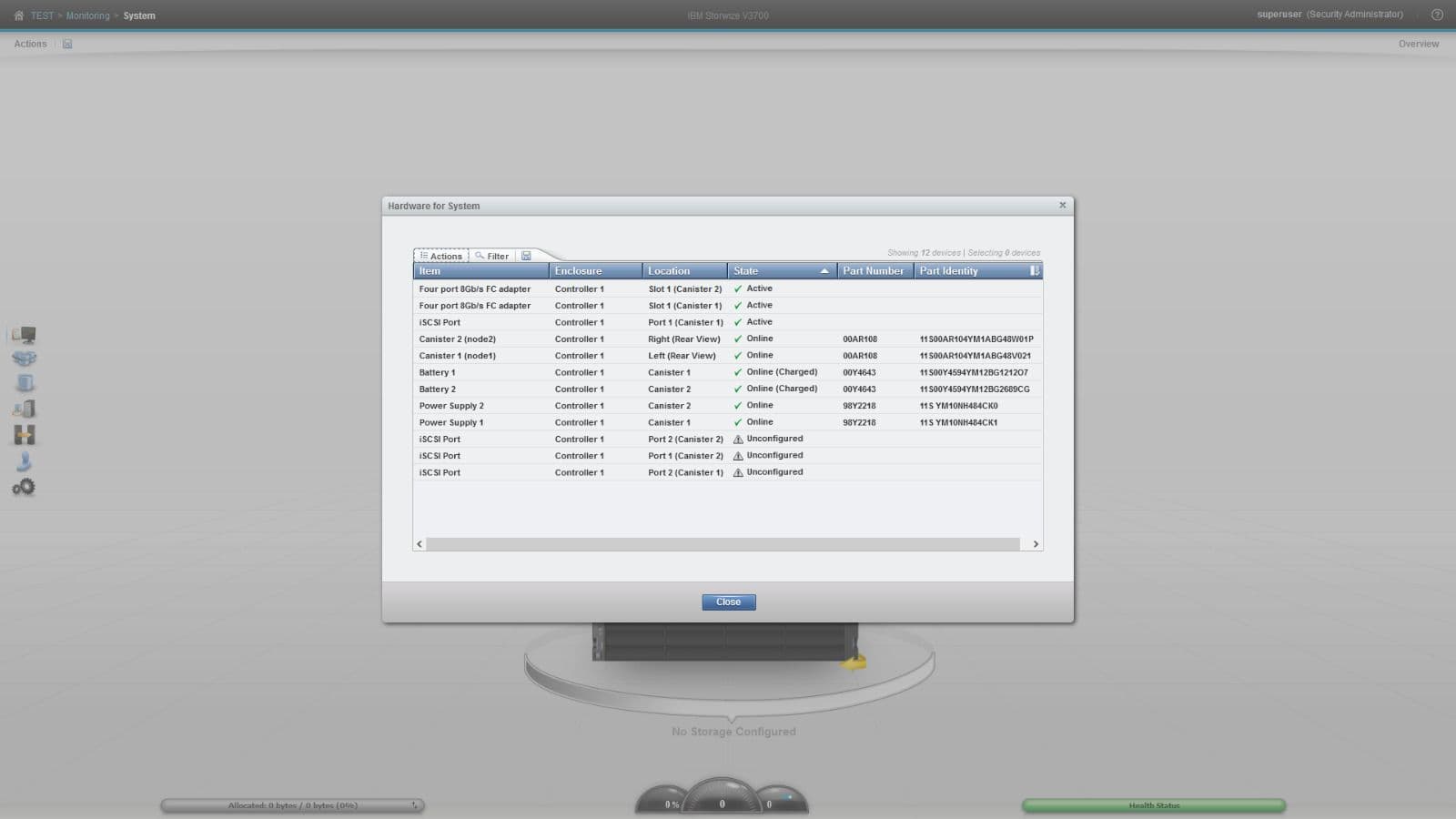Open the column chooser on the header's right edge
Screen dimensions: 1456x819
pyautogui.click(x=1034, y=271)
